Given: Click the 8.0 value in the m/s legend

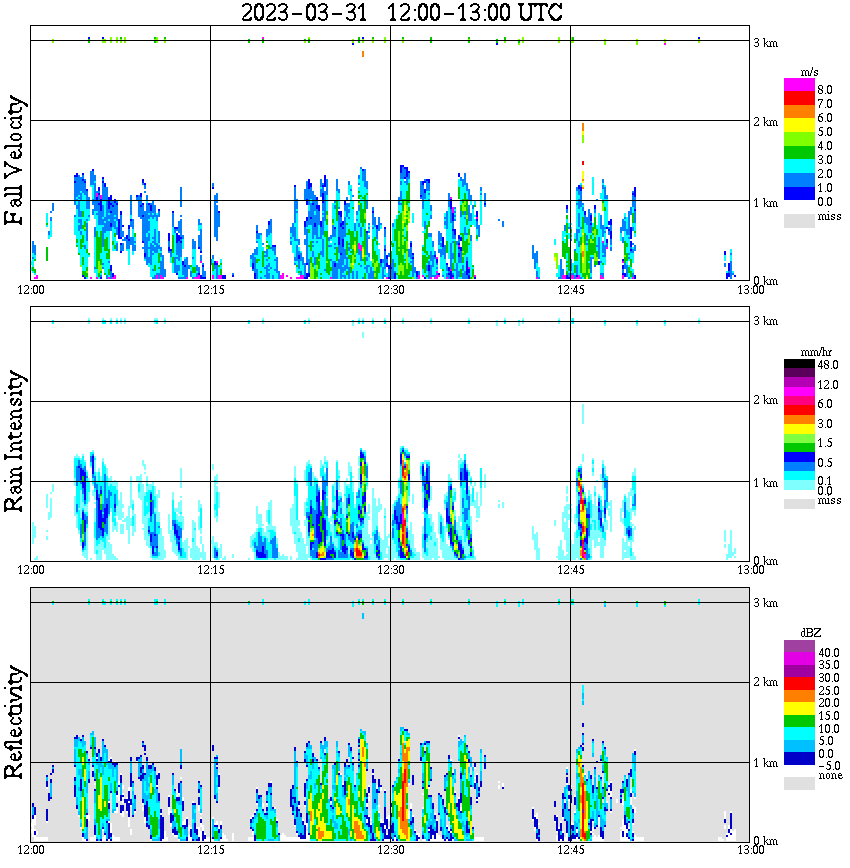Looking at the screenshot, I should click(x=825, y=90).
